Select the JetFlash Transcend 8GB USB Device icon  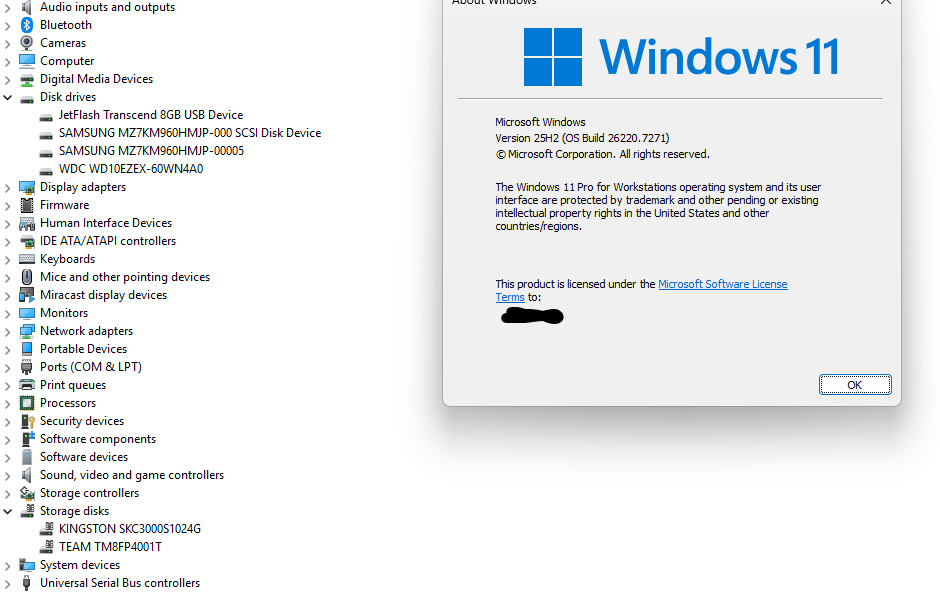[x=46, y=115]
